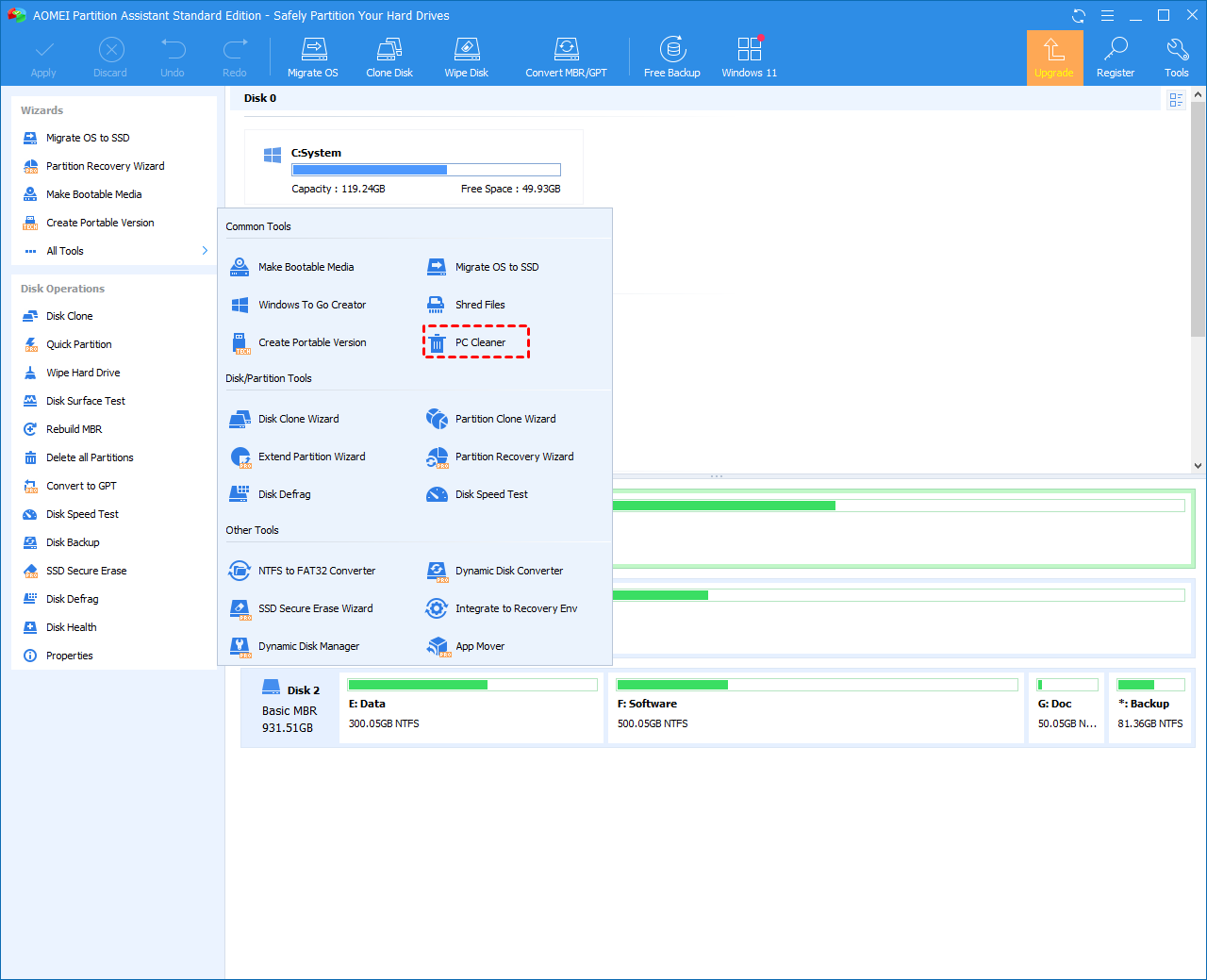Select Make Bootable Media in Common Tools
Image resolution: width=1207 pixels, height=980 pixels.
click(293, 267)
